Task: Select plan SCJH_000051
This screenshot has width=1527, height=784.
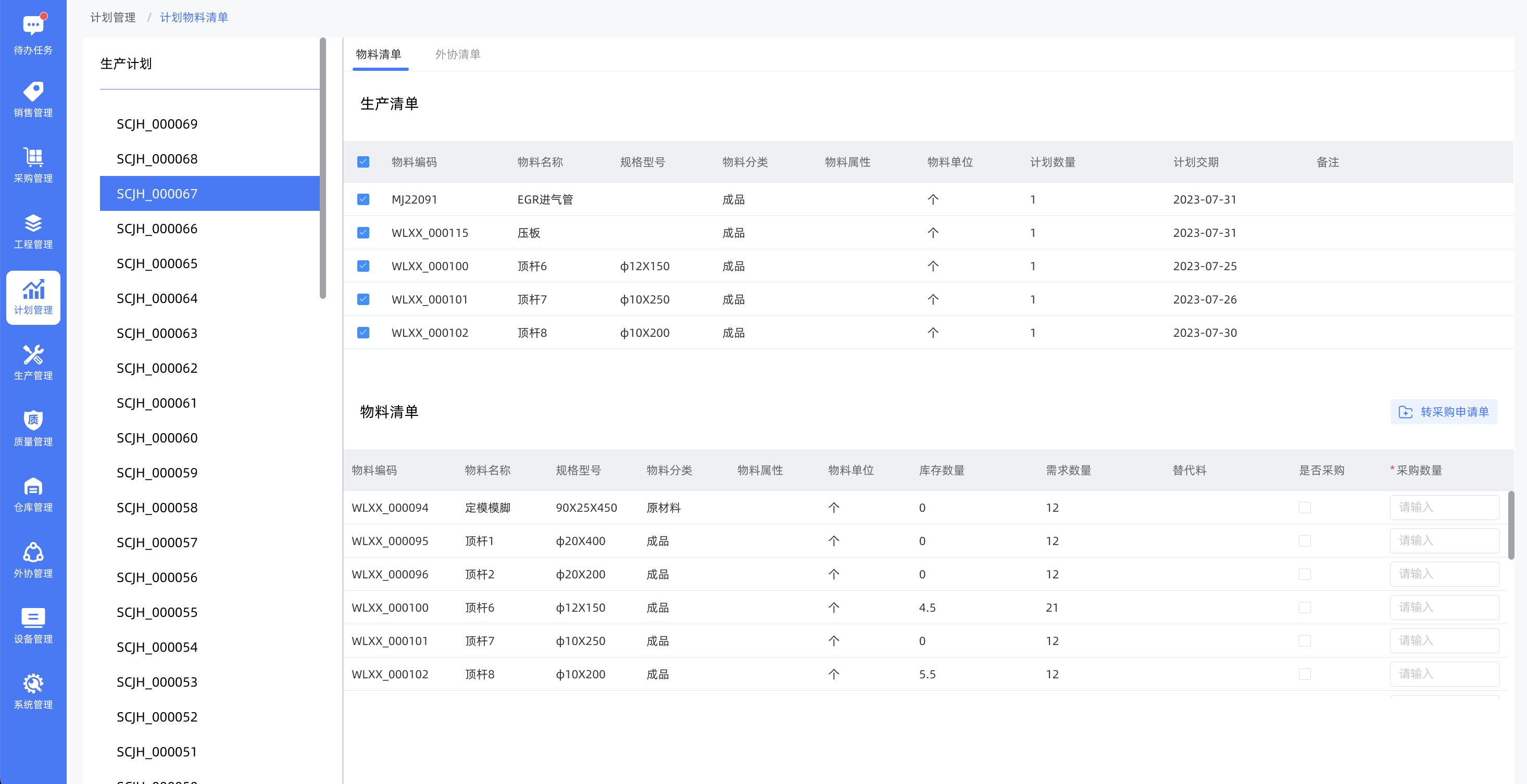Action: 210,751
